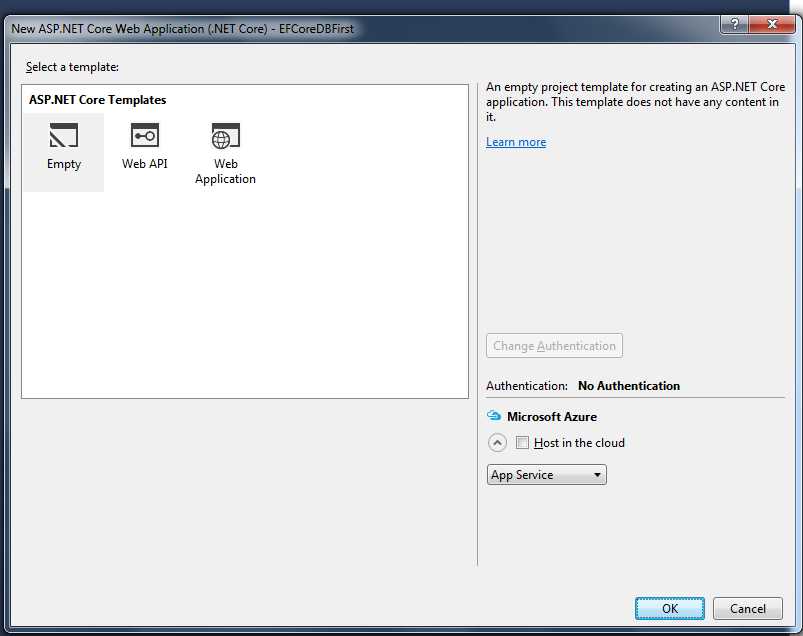Open the Learn more link
The height and width of the screenshot is (636, 803).
pyautogui.click(x=516, y=142)
